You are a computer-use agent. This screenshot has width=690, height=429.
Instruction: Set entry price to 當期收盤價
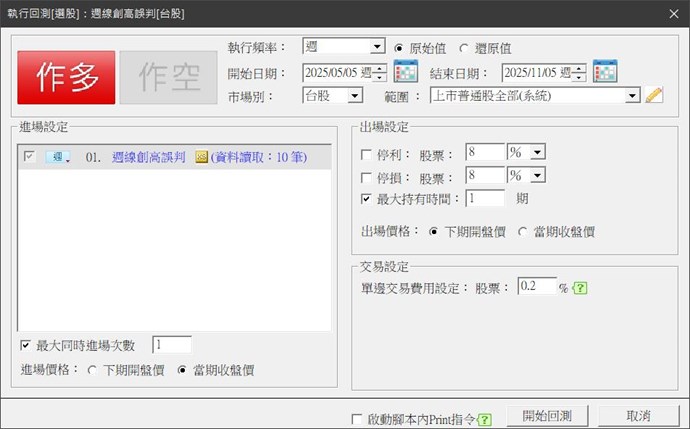(182, 370)
